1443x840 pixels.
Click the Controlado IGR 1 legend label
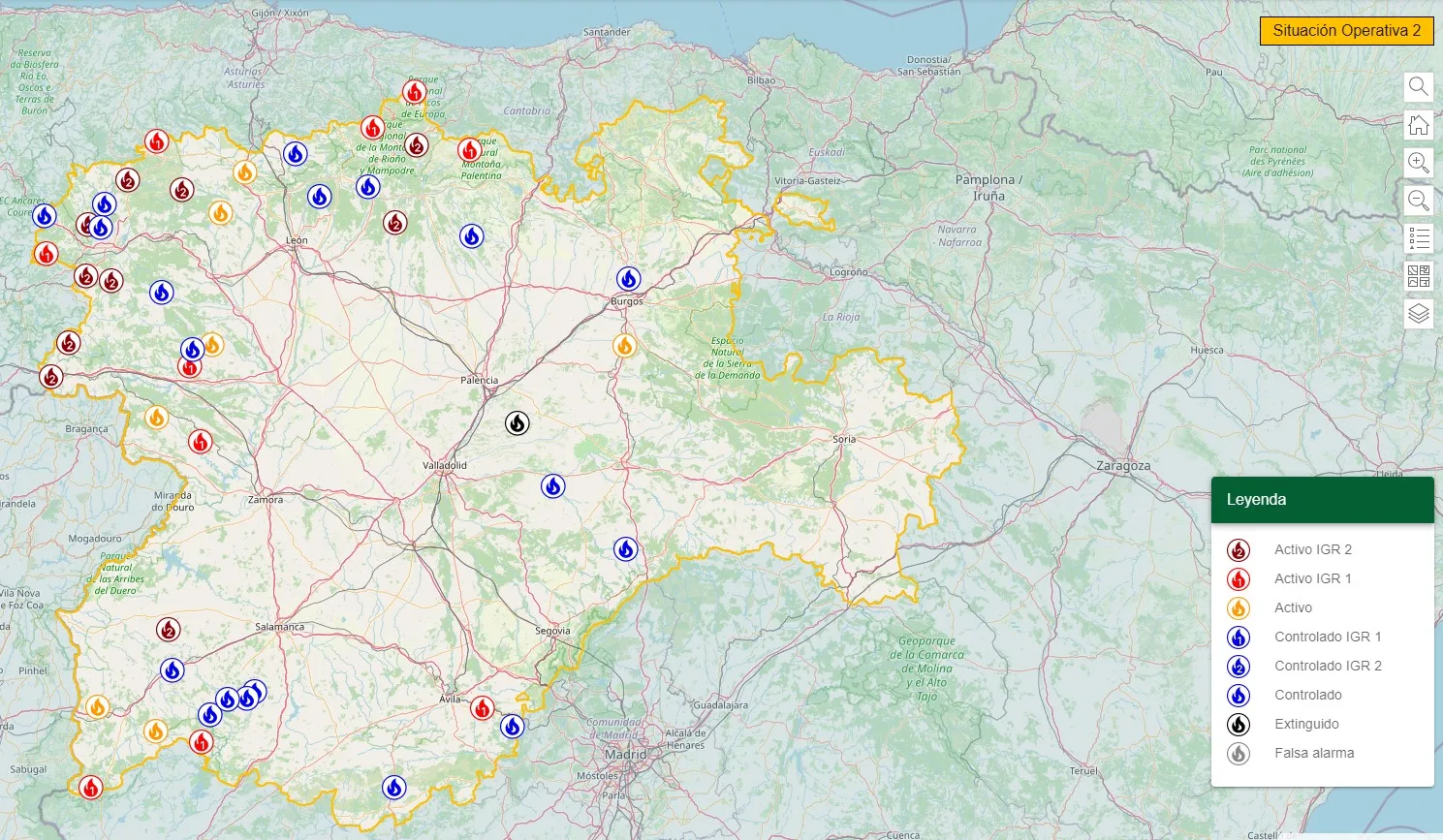pos(1328,637)
